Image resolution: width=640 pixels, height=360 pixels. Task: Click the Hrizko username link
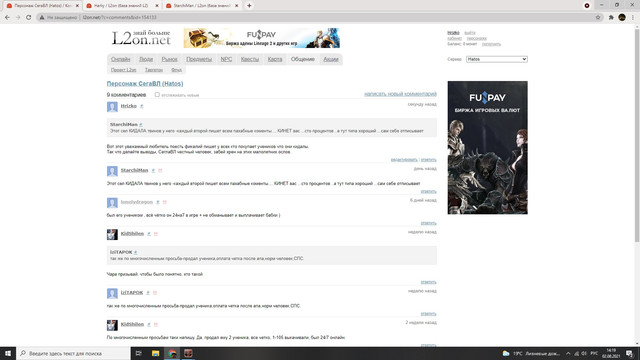(x=129, y=106)
